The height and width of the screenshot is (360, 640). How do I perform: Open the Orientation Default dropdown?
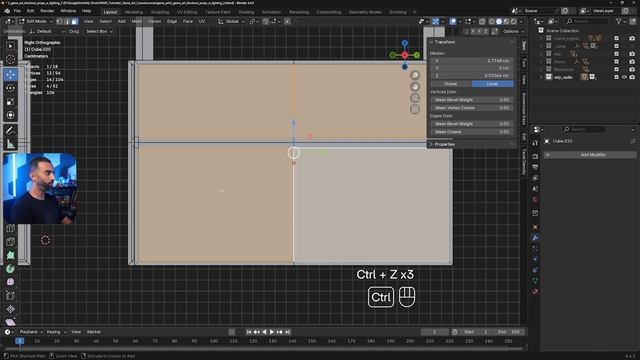(x=48, y=31)
